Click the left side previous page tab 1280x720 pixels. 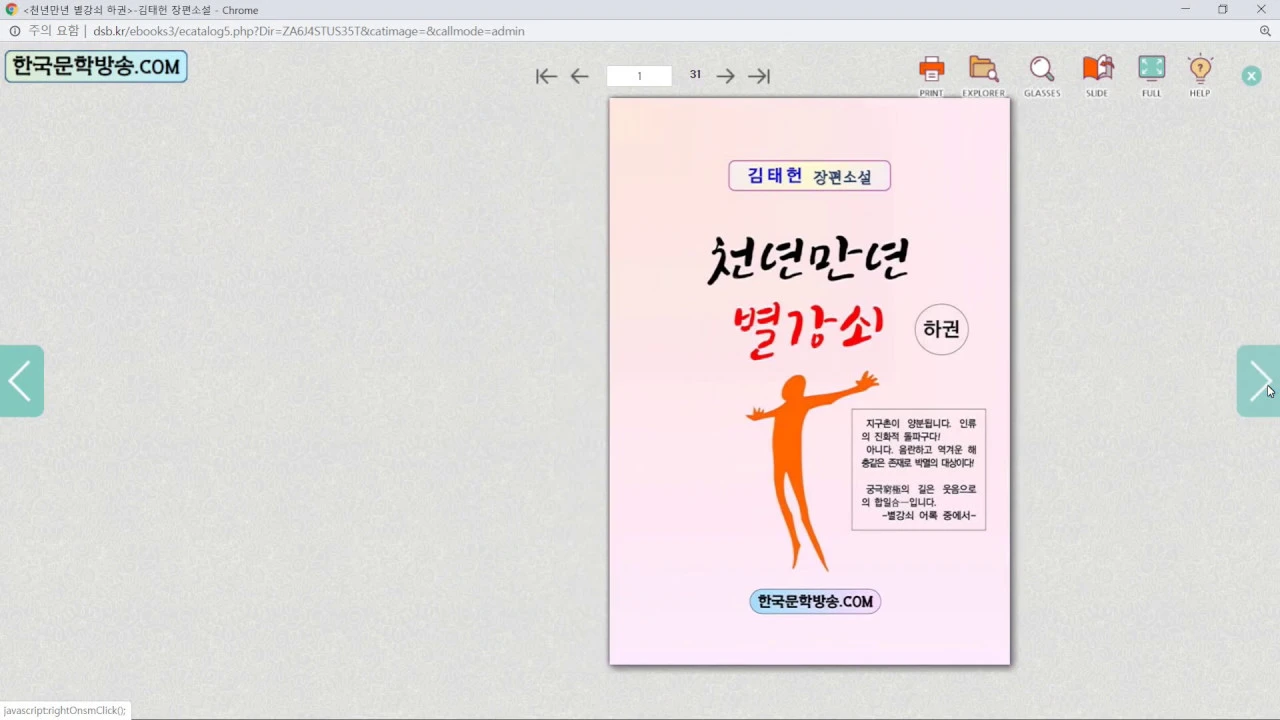click(x=21, y=381)
